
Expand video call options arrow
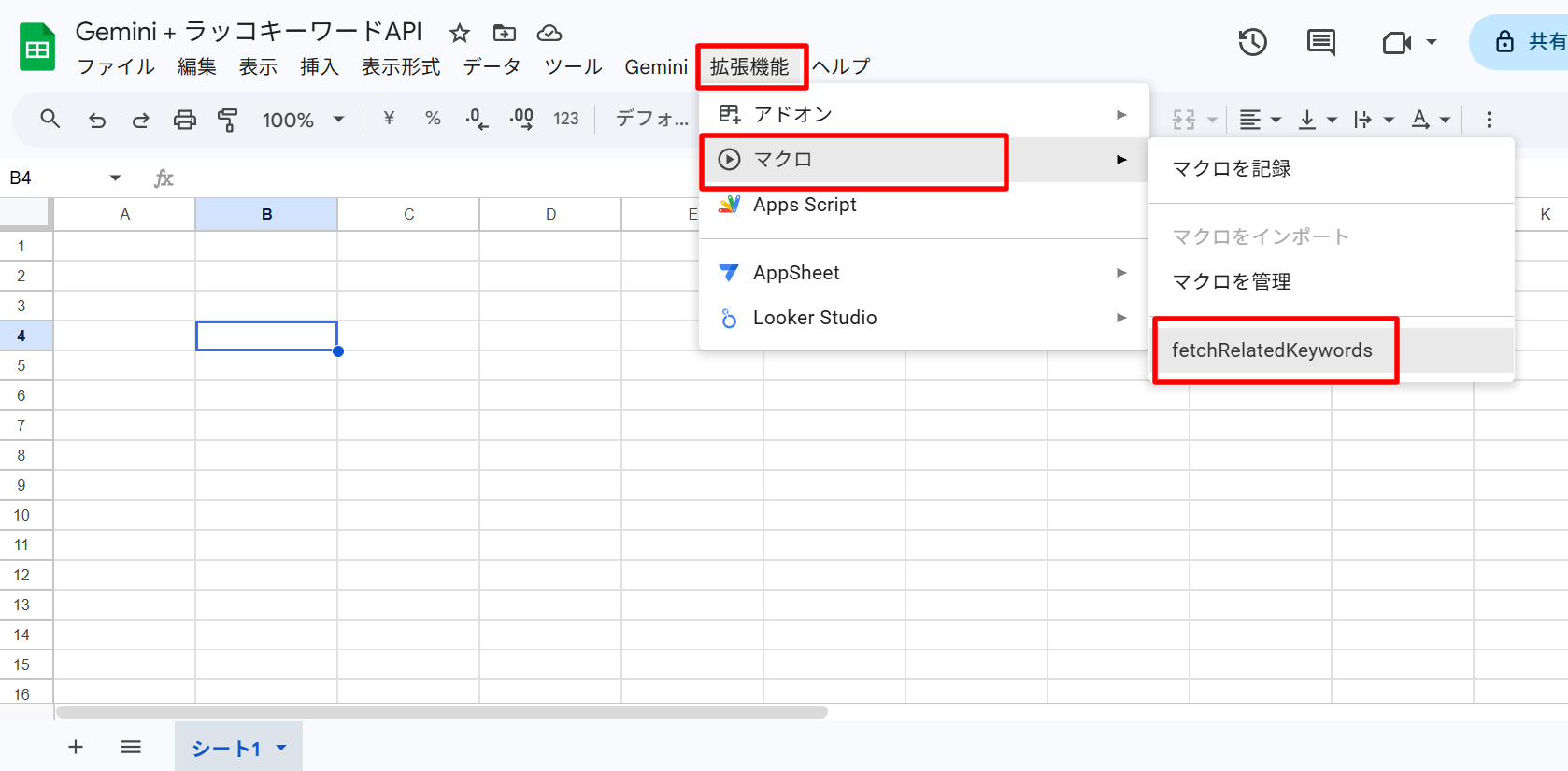point(1431,42)
